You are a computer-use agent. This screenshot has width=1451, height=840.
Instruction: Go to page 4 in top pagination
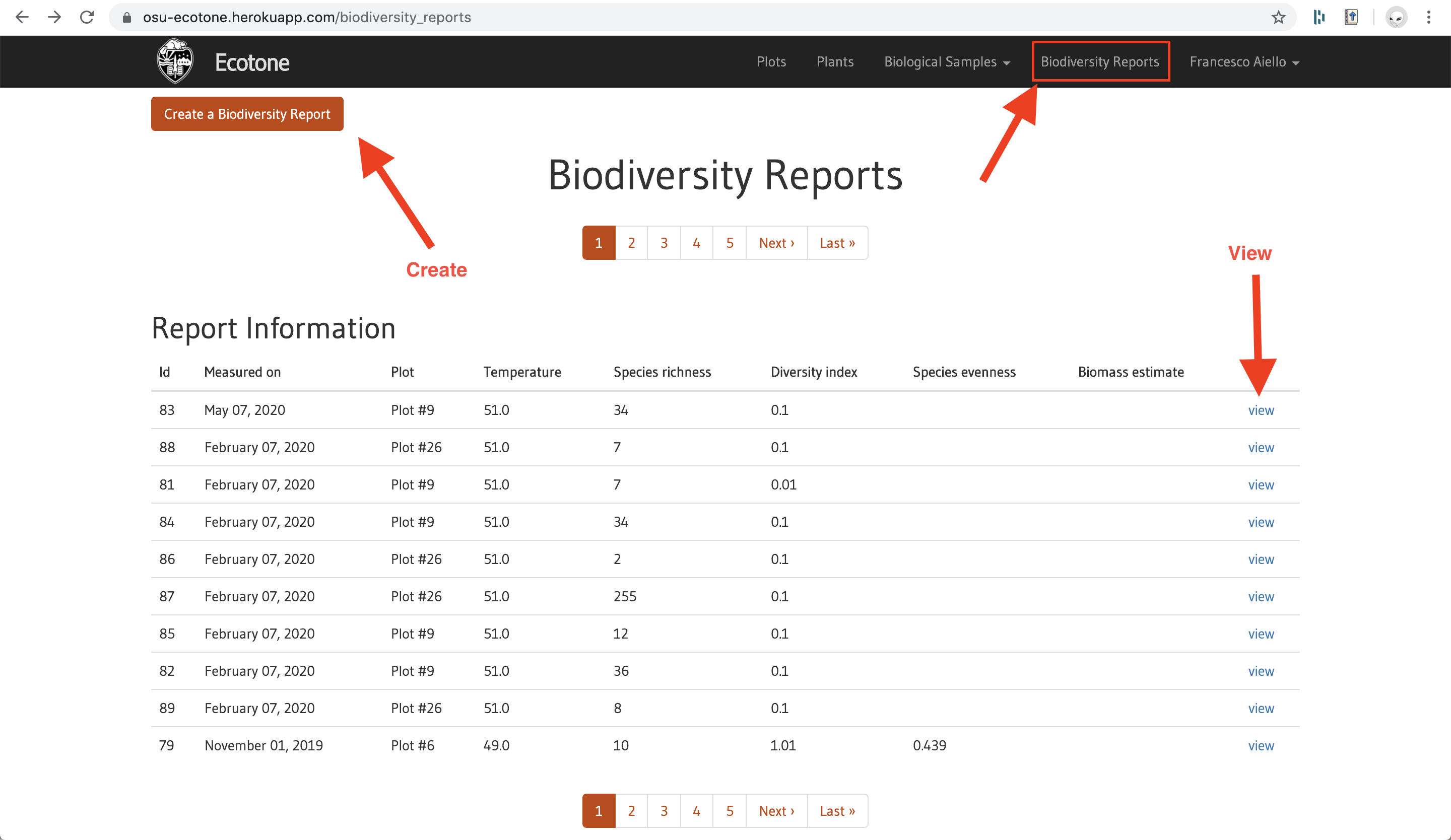[x=697, y=243]
